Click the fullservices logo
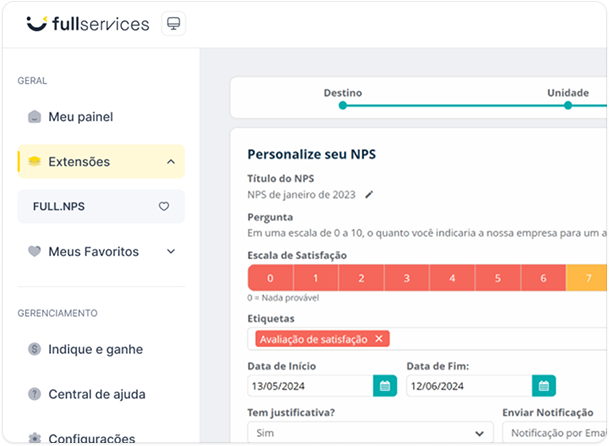The width and height of the screenshot is (609, 446). 88,23
